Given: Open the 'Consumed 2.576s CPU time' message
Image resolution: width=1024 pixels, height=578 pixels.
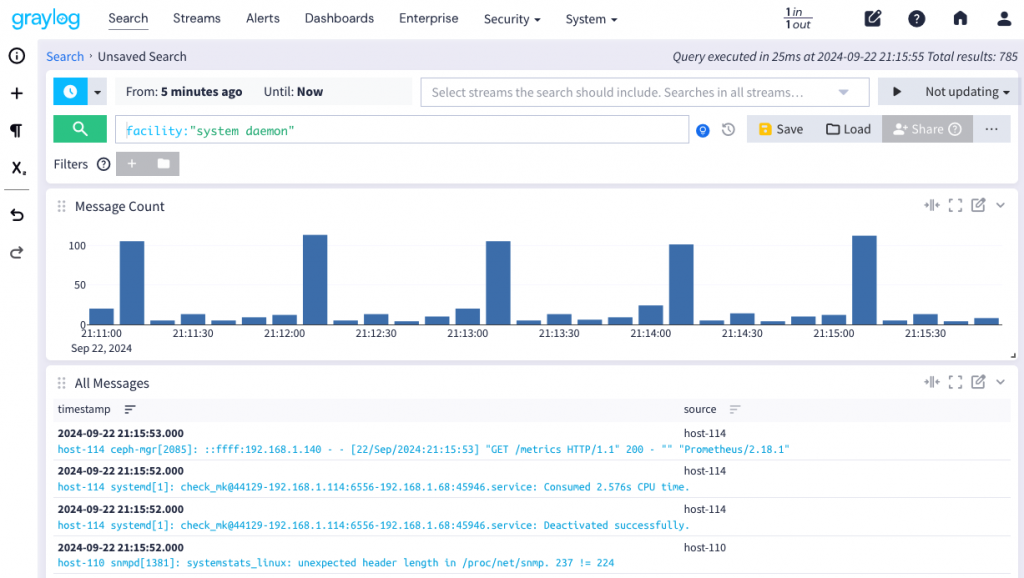Looking at the screenshot, I should pyautogui.click(x=374, y=487).
